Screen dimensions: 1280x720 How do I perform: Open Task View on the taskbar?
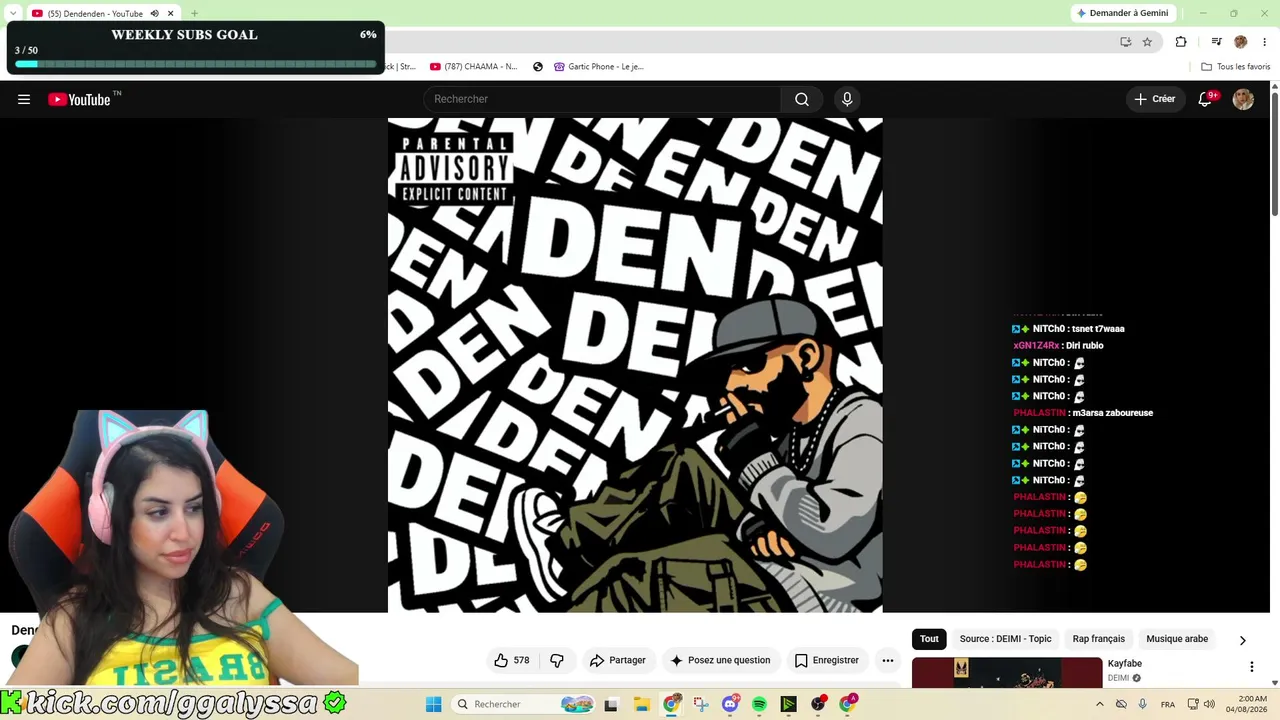click(x=611, y=704)
